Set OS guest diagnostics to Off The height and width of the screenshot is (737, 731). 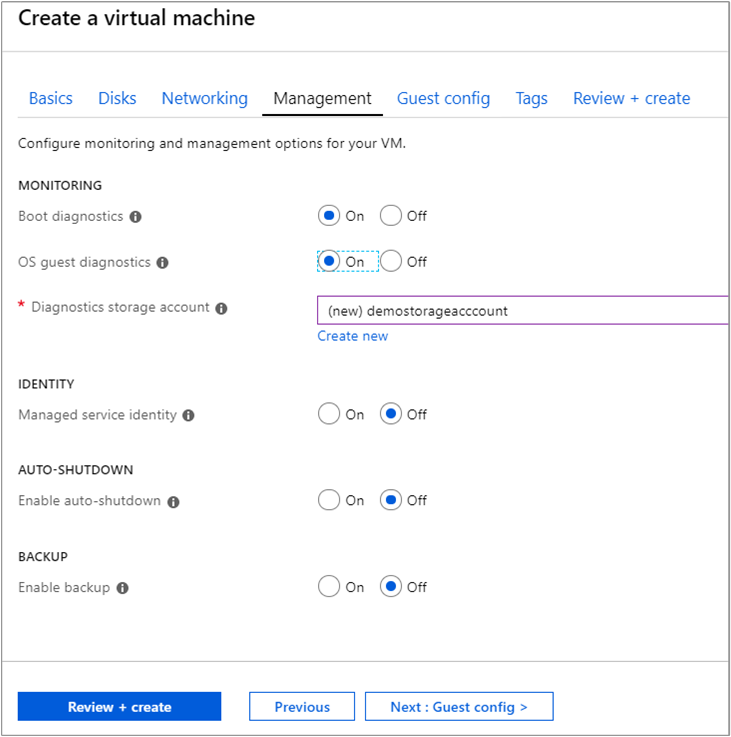tap(391, 261)
